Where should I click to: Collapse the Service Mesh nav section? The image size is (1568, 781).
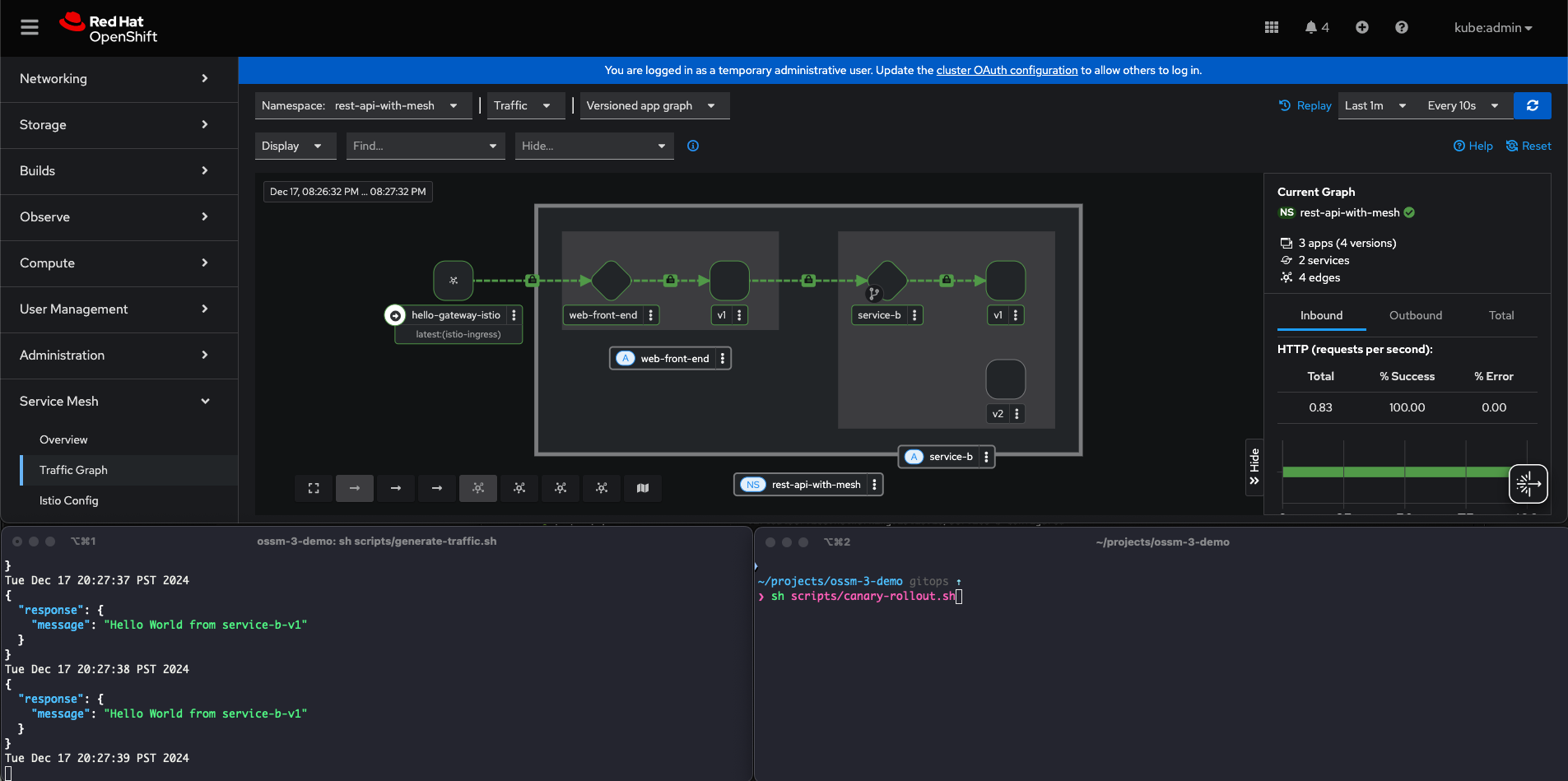click(x=119, y=402)
